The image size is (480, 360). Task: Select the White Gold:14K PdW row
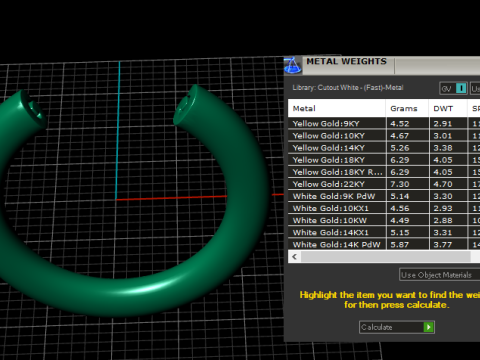coord(384,244)
